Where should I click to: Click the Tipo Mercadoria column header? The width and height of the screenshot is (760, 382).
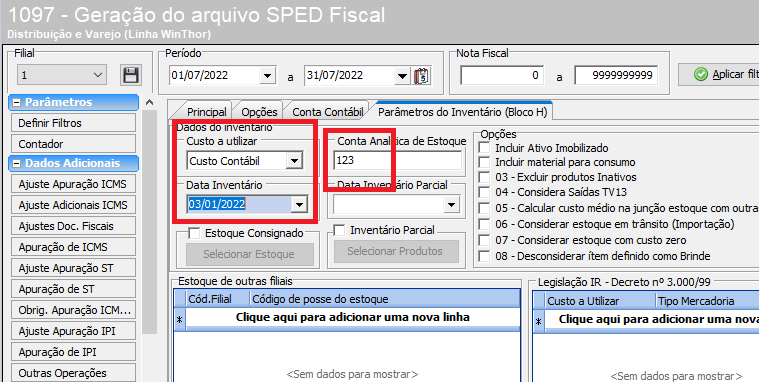(x=708, y=301)
